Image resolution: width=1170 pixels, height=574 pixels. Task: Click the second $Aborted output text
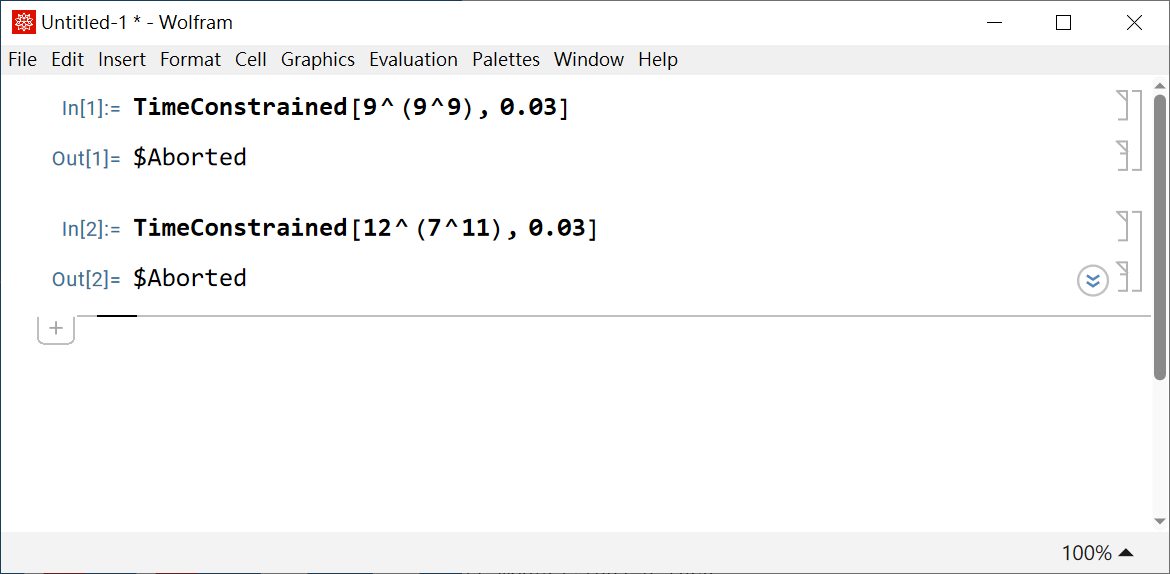pyautogui.click(x=190, y=278)
